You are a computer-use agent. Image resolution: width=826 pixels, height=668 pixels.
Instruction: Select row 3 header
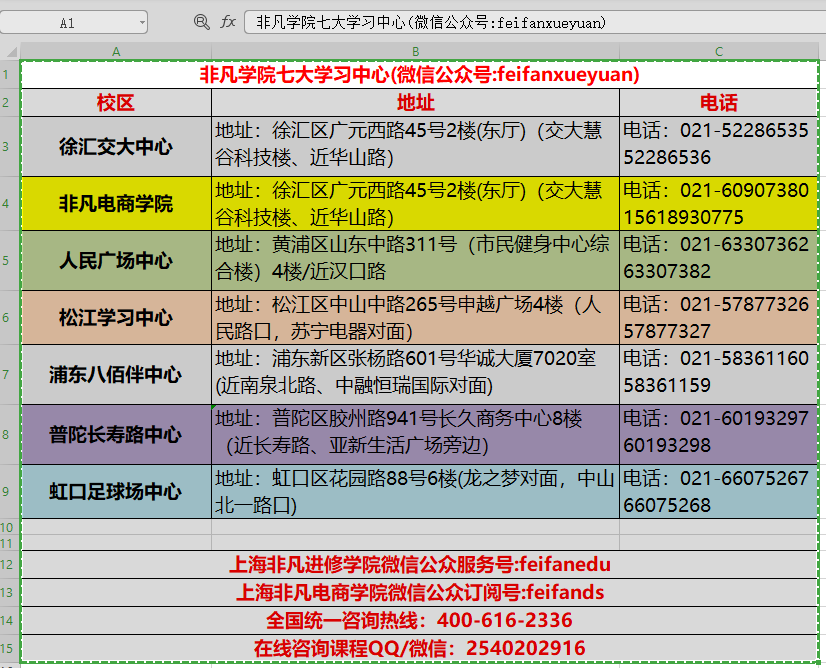point(9,146)
